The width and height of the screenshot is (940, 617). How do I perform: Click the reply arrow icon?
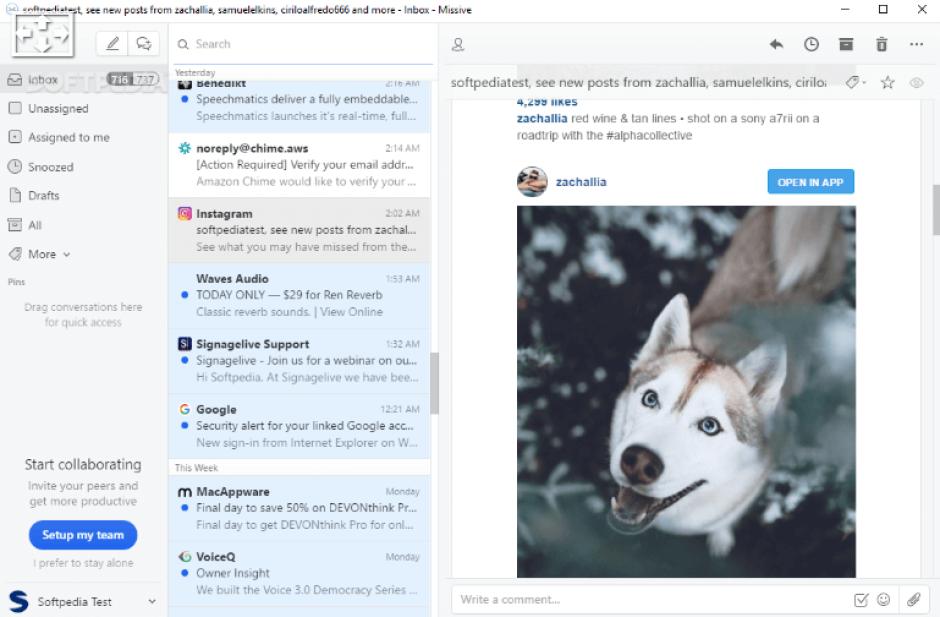776,44
